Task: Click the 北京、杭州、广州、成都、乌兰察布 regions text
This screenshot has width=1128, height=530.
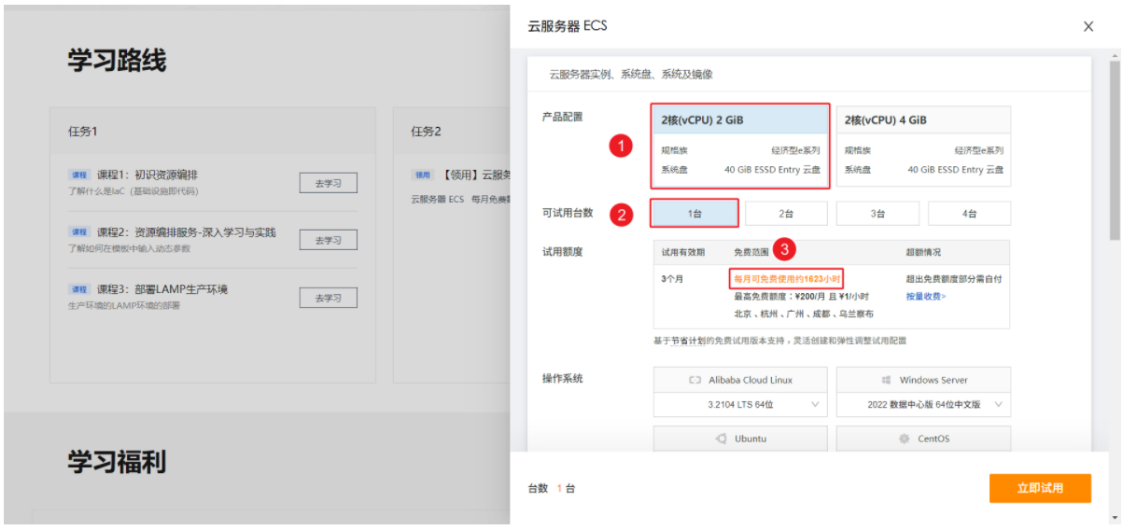Action: (x=804, y=314)
